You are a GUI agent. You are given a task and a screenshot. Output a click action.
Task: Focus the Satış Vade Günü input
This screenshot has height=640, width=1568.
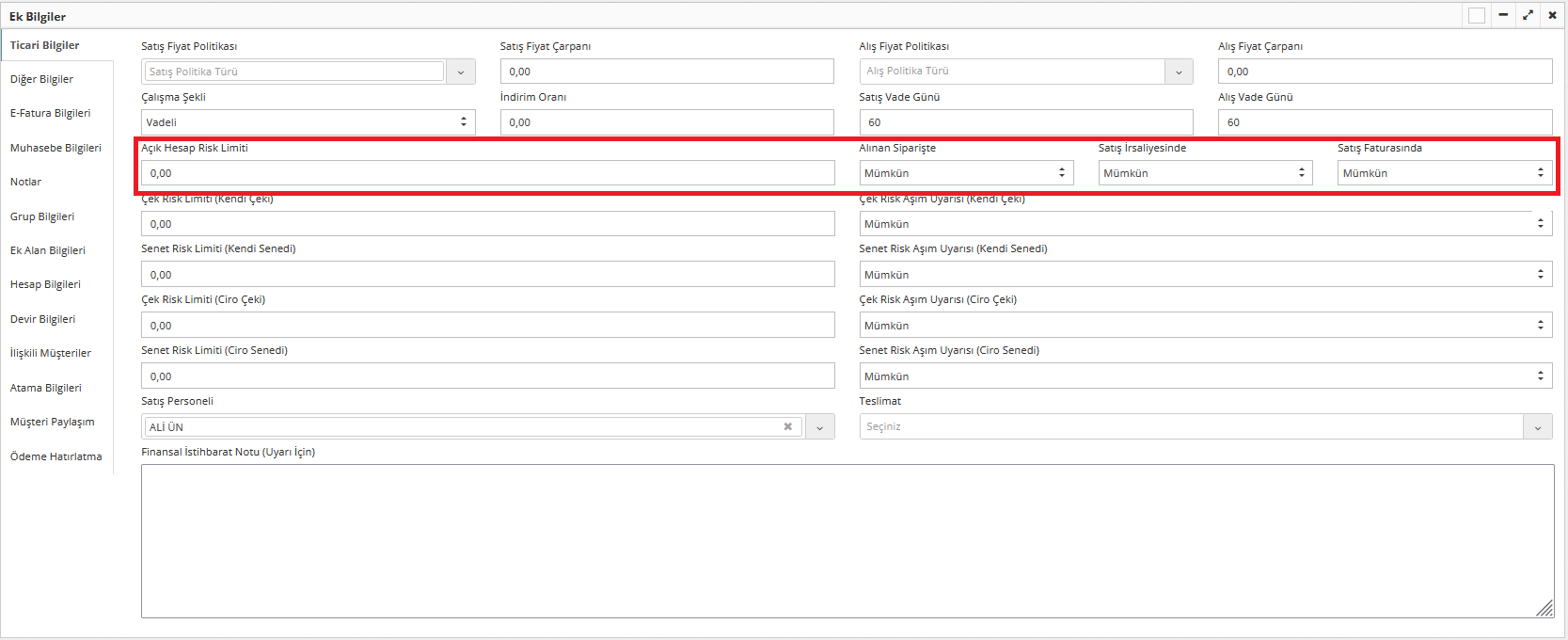(x=1025, y=122)
